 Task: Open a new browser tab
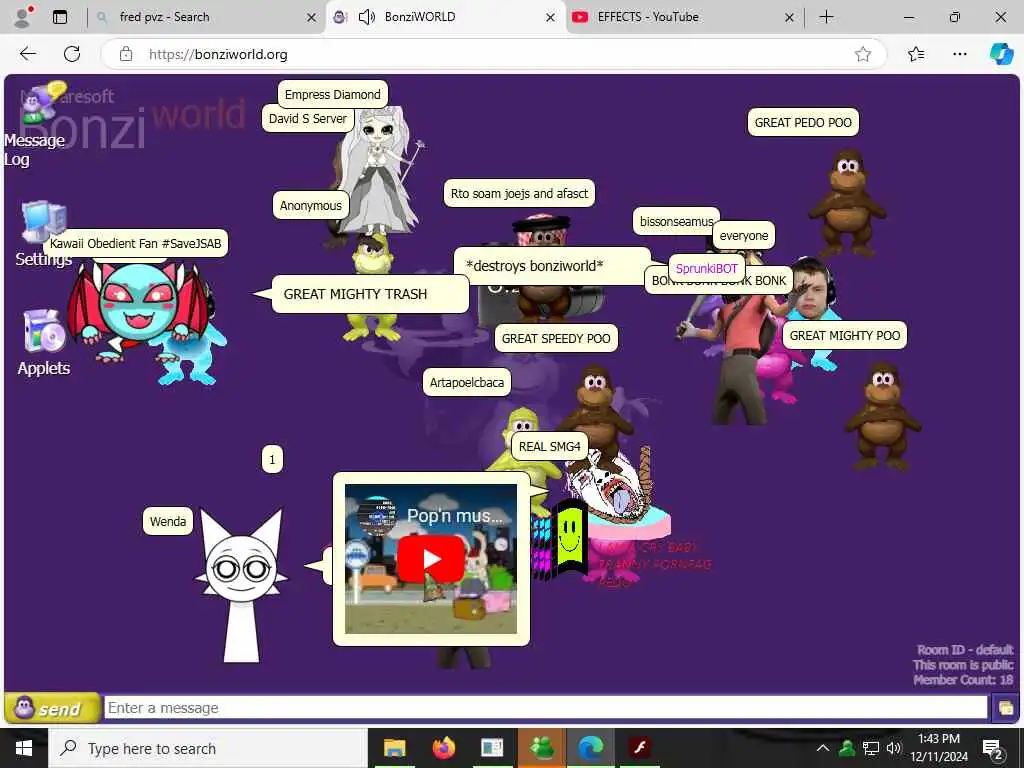pyautogui.click(x=826, y=17)
